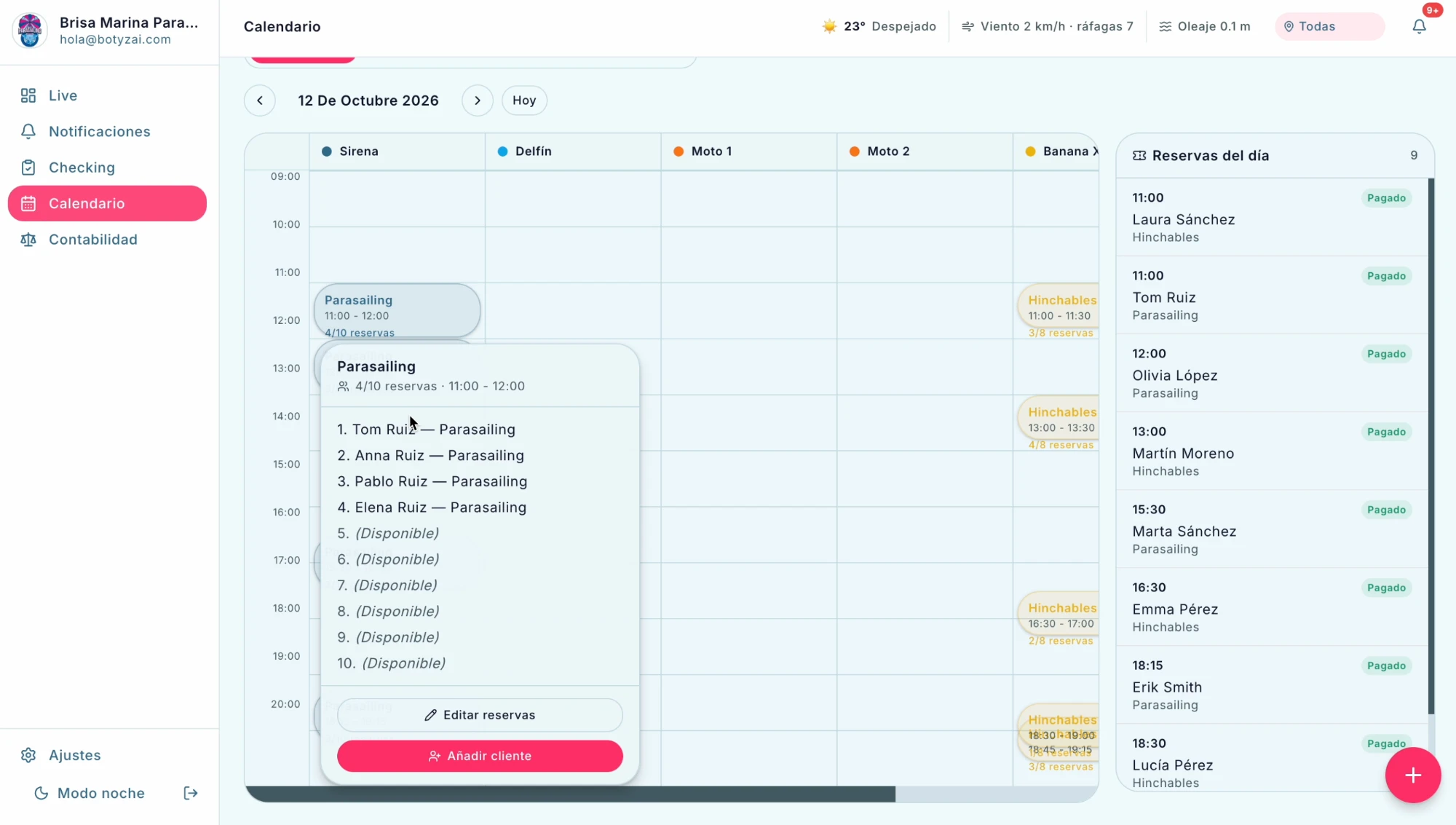
Task: Click the ticket icon beside Reservas del día
Action: (x=1139, y=156)
